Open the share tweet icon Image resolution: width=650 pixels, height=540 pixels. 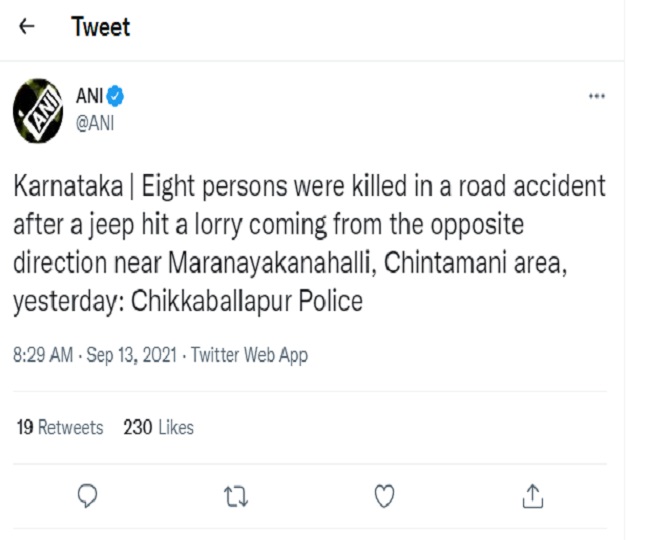pos(533,495)
